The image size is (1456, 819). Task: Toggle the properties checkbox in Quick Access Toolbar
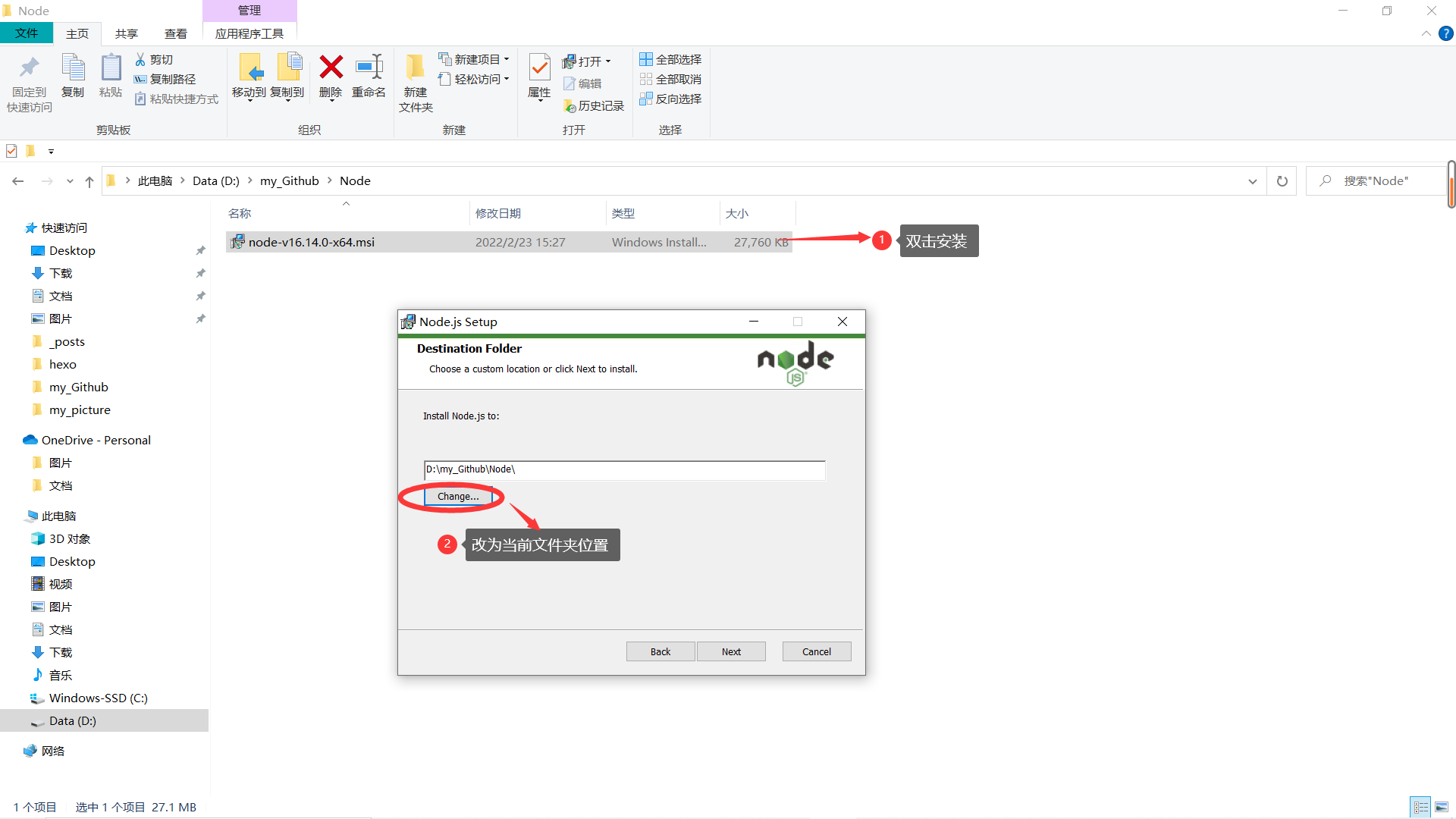(x=11, y=151)
